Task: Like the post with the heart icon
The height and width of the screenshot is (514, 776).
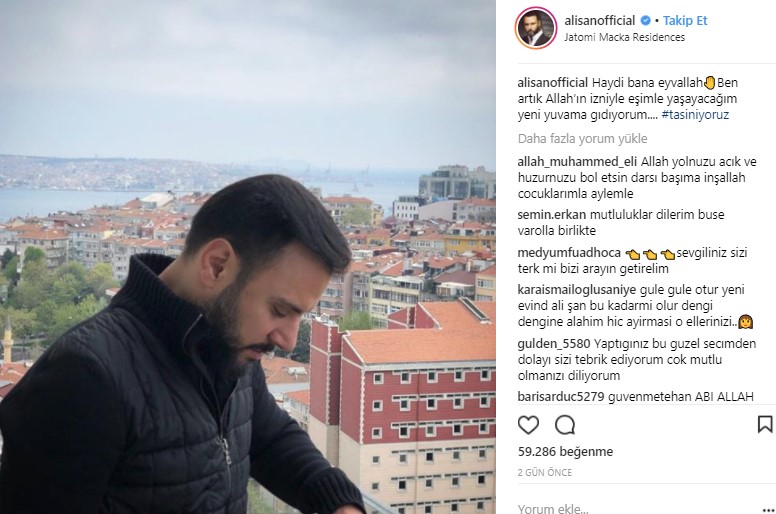Action: coord(528,425)
